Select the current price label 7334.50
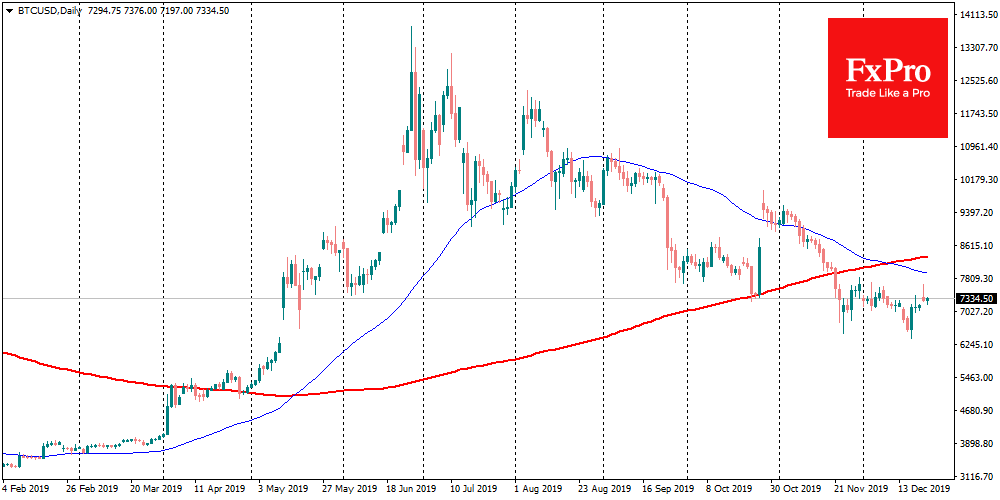Viewport: 1000px width, 500px height. [x=976, y=299]
